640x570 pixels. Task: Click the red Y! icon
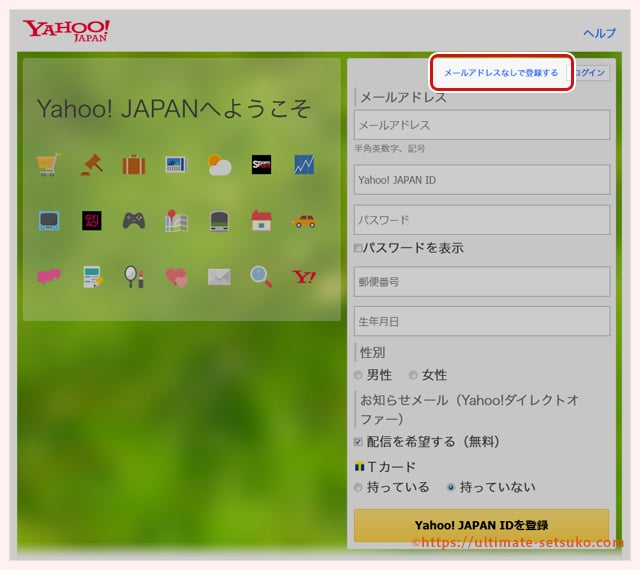click(304, 277)
